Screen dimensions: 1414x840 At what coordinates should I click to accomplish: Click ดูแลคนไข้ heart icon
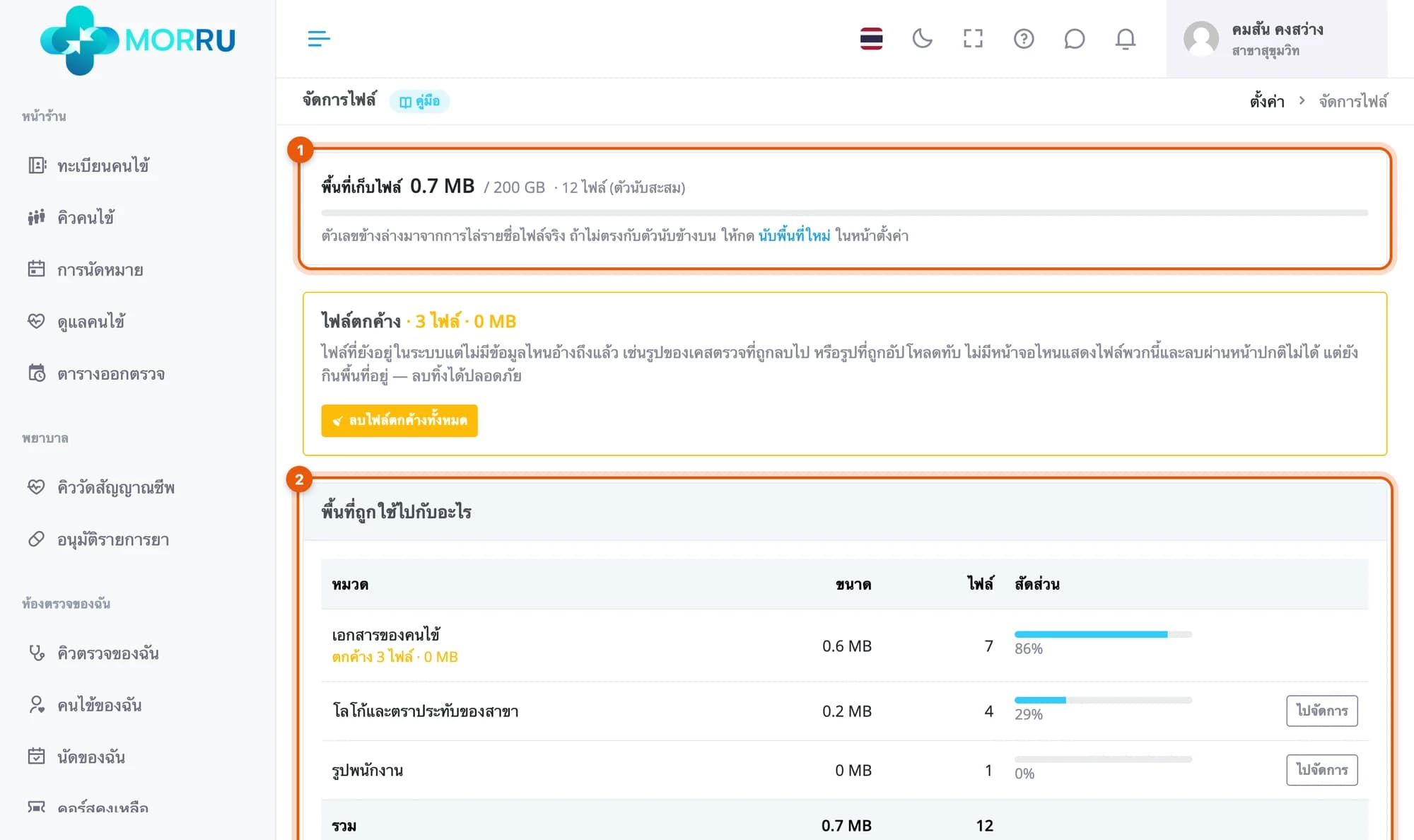[x=37, y=322]
